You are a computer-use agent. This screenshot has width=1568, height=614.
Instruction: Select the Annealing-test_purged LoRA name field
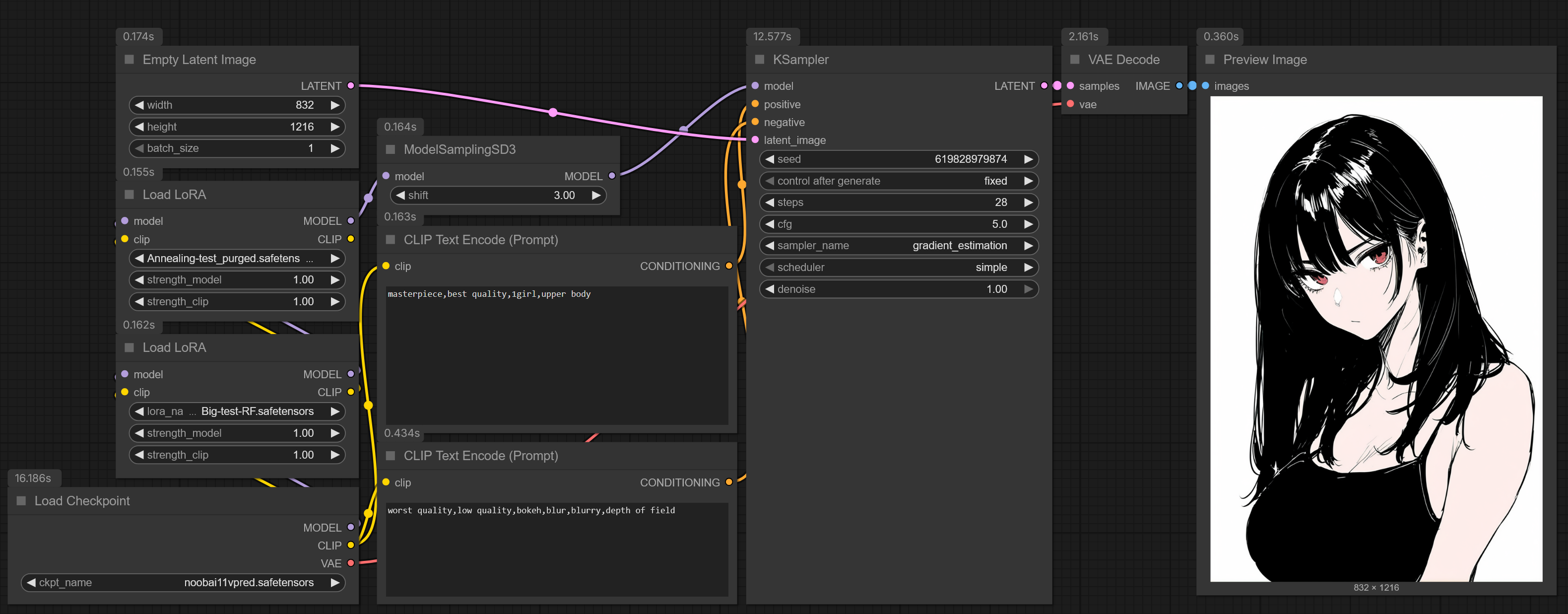(x=237, y=258)
